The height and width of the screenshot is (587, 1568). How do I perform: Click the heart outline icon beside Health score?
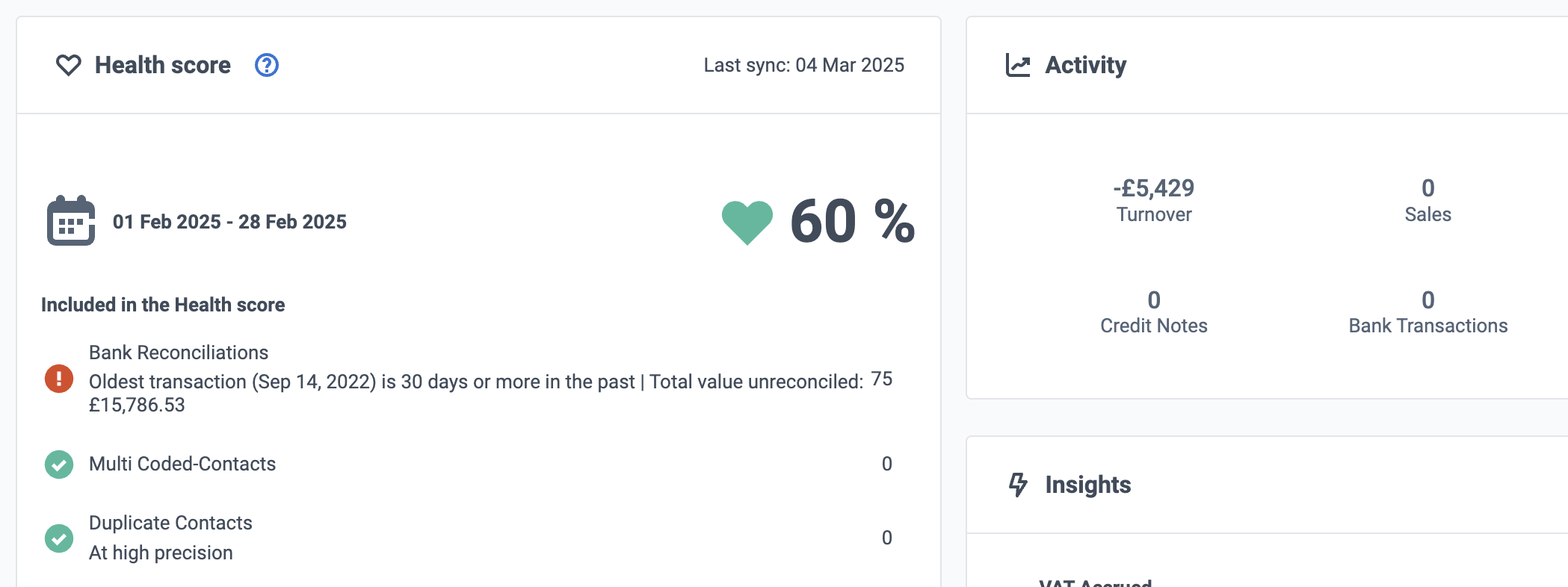point(69,66)
